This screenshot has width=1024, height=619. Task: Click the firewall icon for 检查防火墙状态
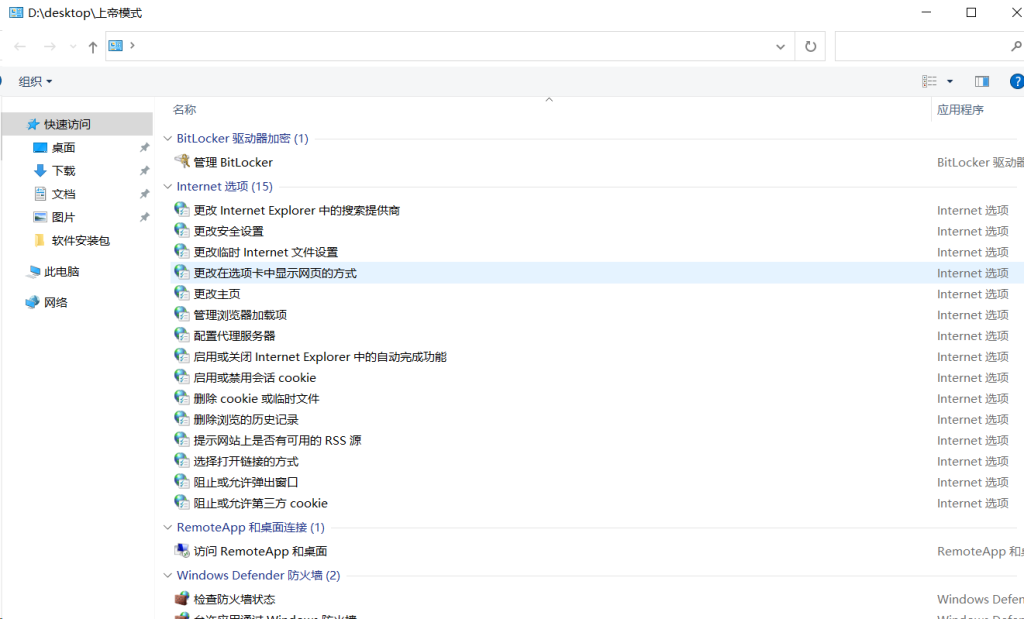coord(182,599)
